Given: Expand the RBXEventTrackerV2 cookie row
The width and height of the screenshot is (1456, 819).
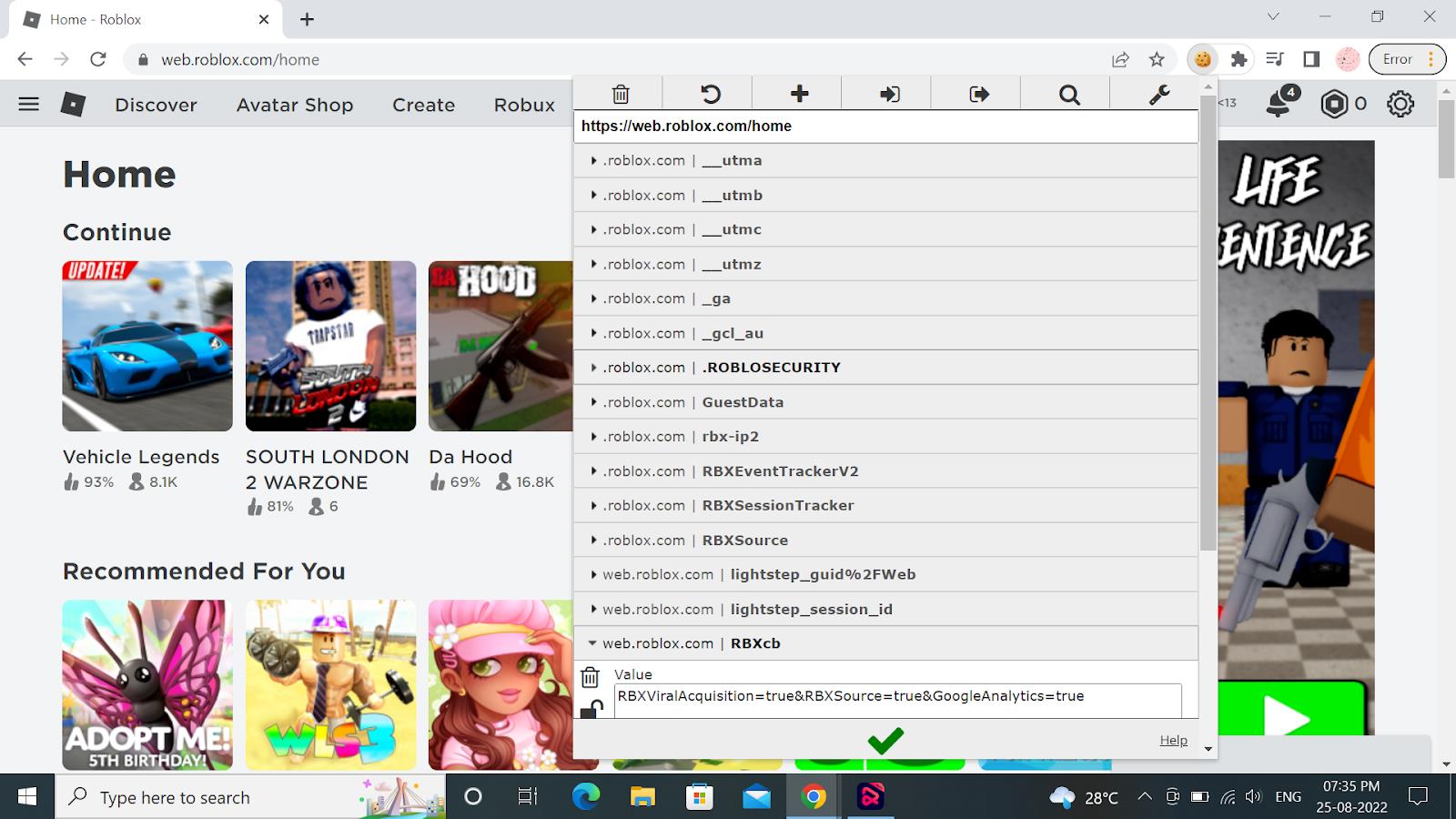Looking at the screenshot, I should [x=885, y=471].
